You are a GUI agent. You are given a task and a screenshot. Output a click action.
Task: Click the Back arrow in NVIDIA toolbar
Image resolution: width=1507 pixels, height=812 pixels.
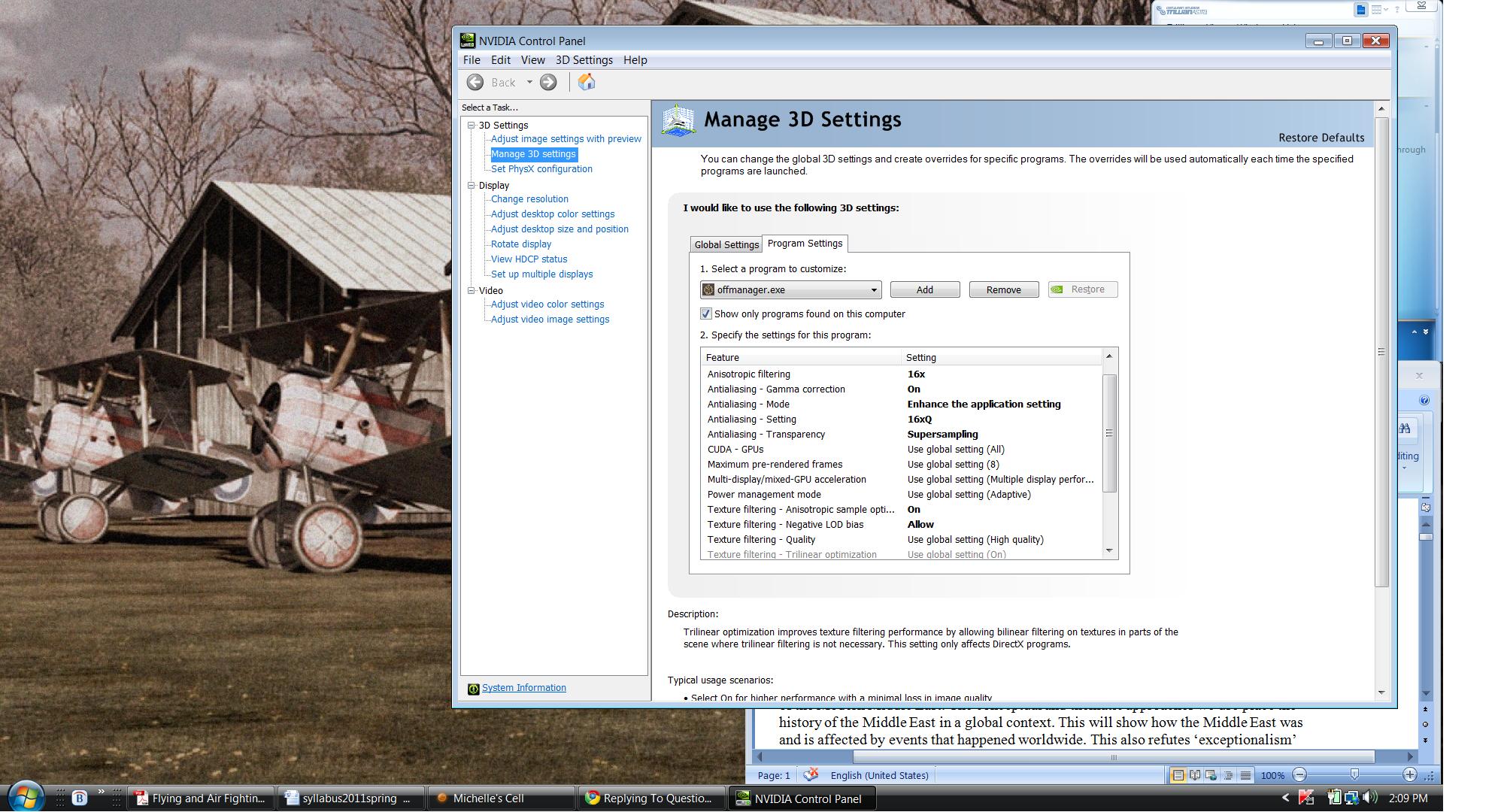tap(475, 83)
